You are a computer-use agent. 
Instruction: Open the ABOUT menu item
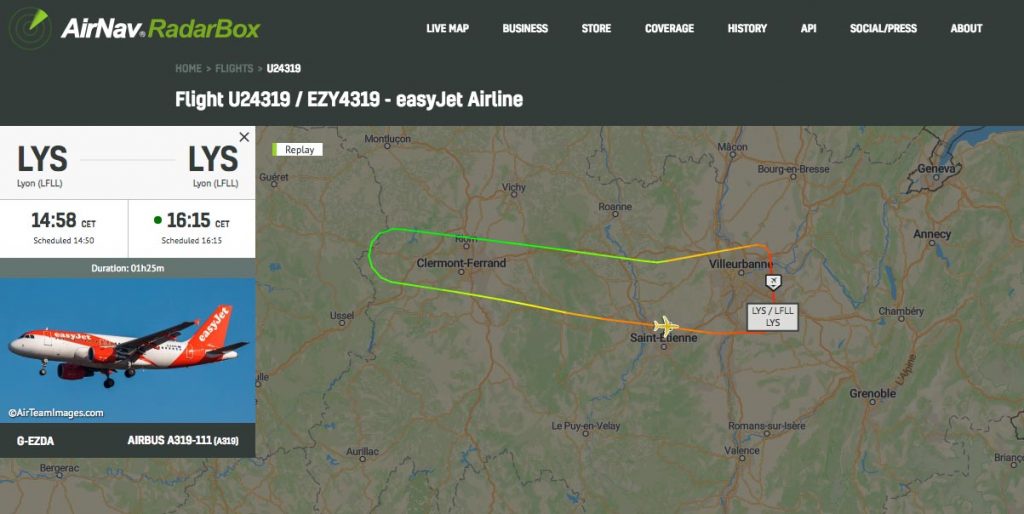967,28
